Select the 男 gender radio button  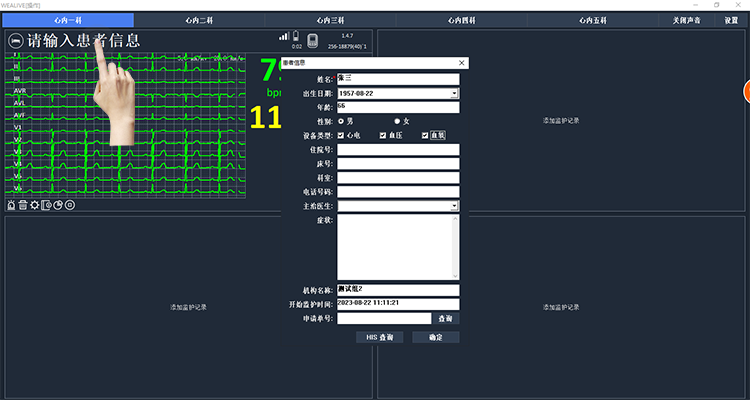point(342,121)
